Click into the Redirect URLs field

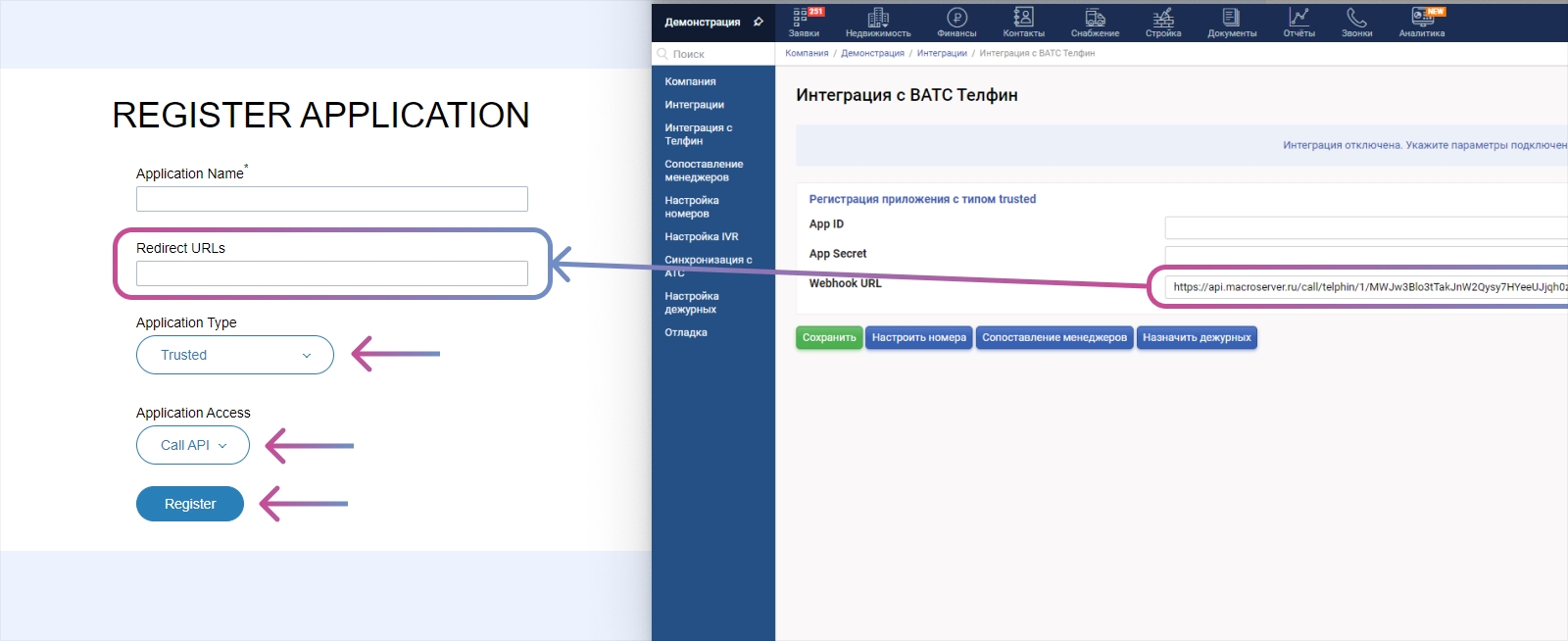pos(332,273)
